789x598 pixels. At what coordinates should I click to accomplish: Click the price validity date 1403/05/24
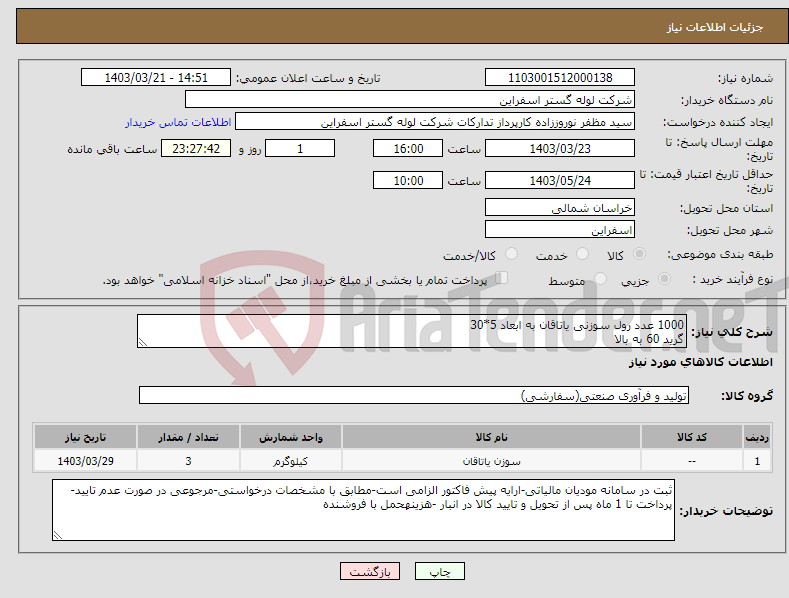pyautogui.click(x=560, y=180)
